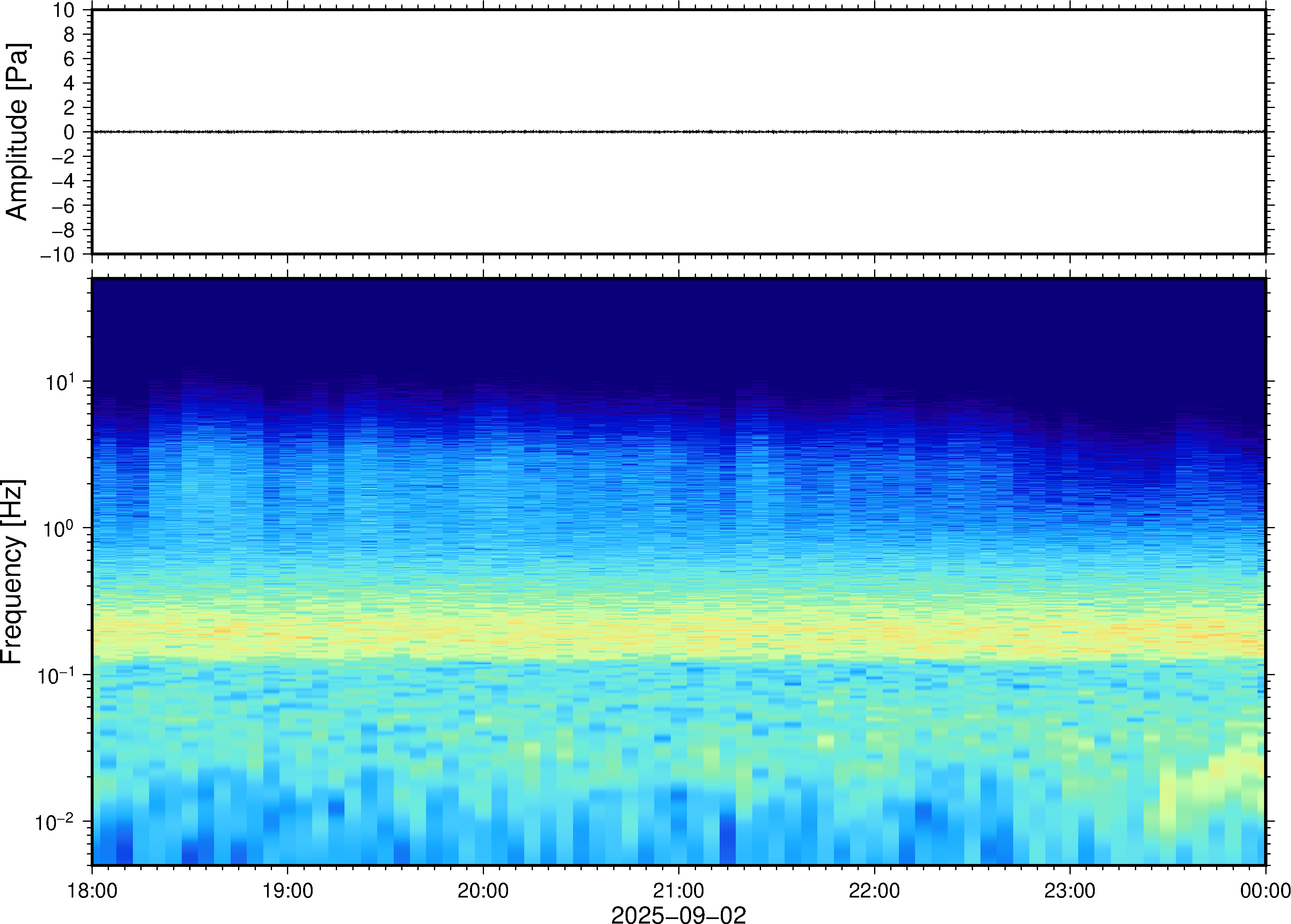Select the "19:00" time tick label
This screenshot has height=924, width=1291.
click(287, 890)
